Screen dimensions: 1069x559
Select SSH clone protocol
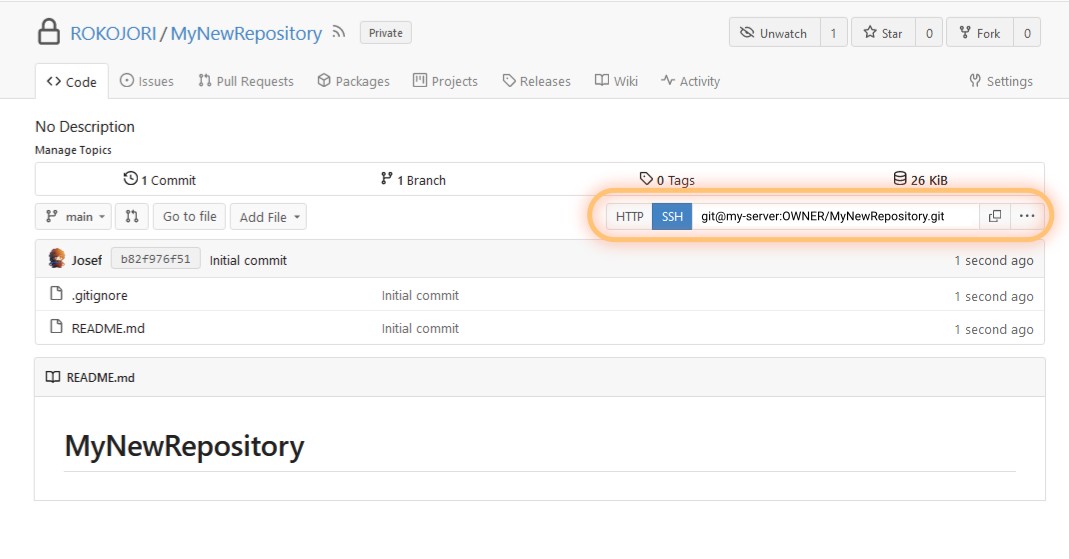[672, 216]
